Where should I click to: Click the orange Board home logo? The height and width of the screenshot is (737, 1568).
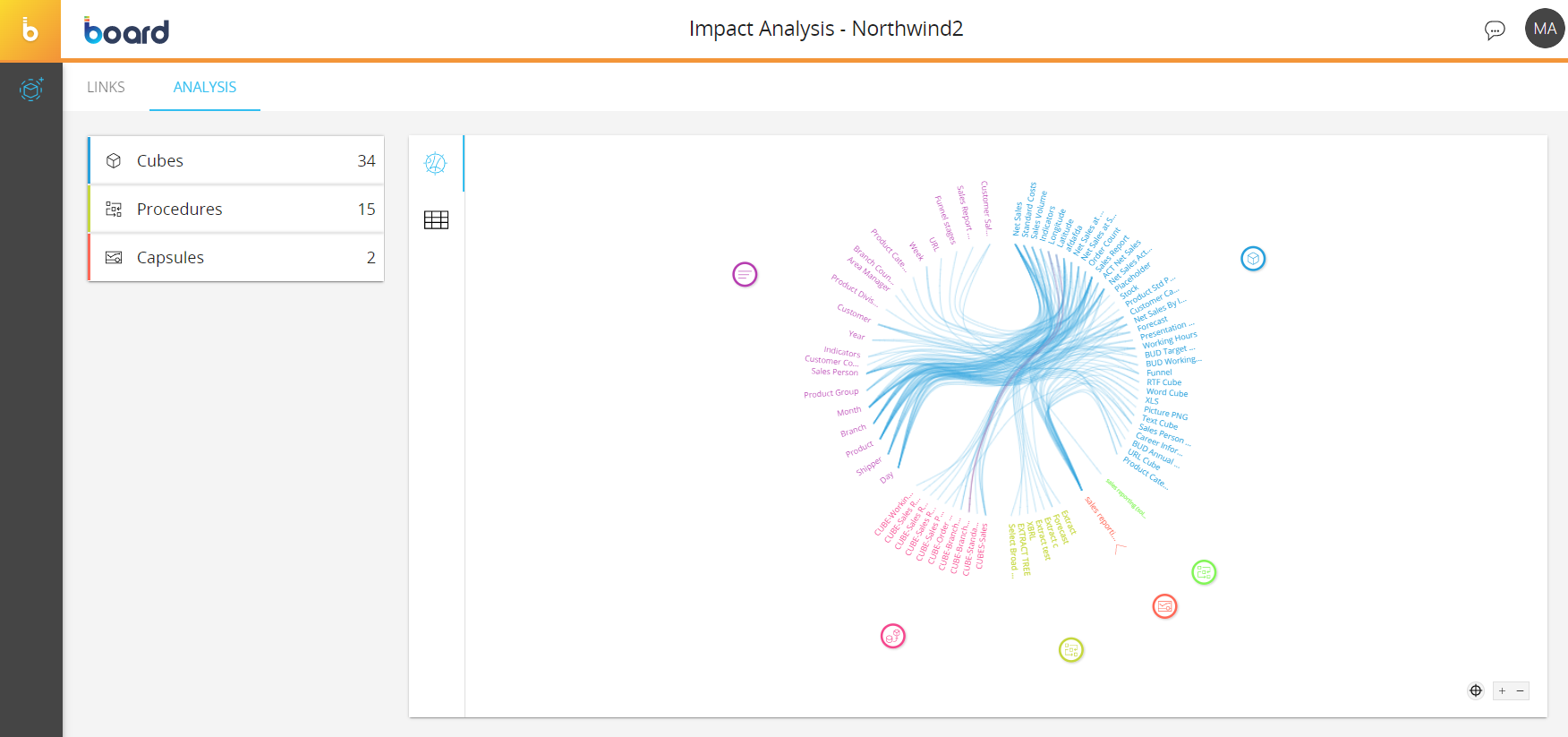pyautogui.click(x=30, y=30)
